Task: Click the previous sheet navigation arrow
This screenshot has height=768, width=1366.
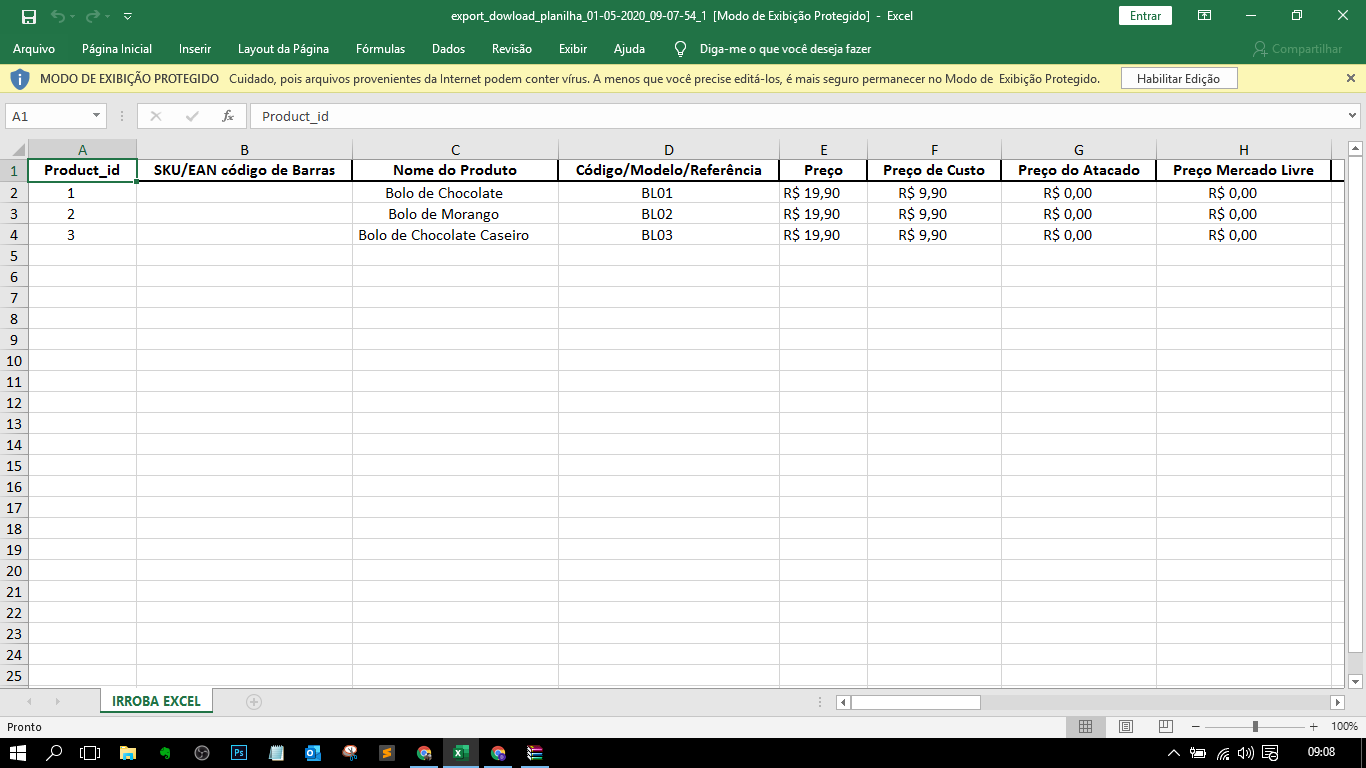Action: [x=29, y=702]
